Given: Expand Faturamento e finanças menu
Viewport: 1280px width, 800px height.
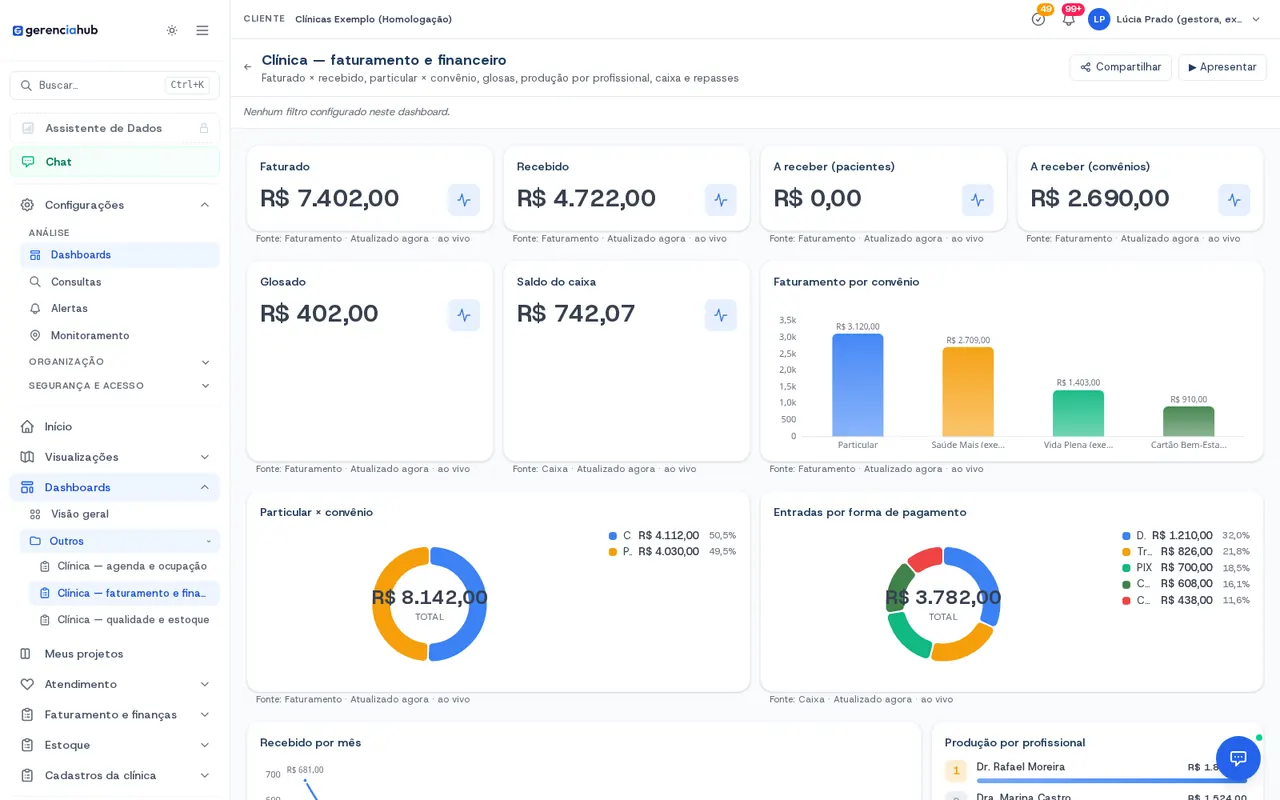Looking at the screenshot, I should click(x=205, y=714).
